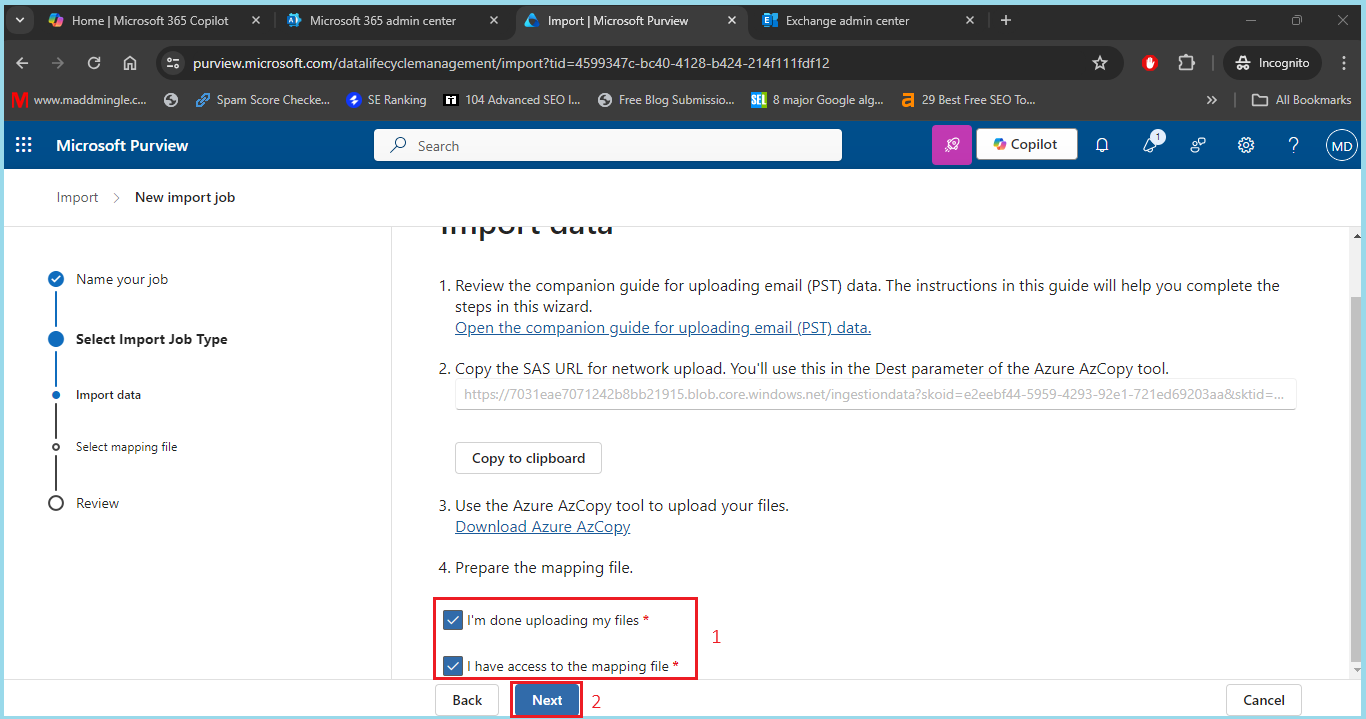This screenshot has width=1366, height=719.
Task: Open the help question mark icon
Action: click(x=1293, y=145)
